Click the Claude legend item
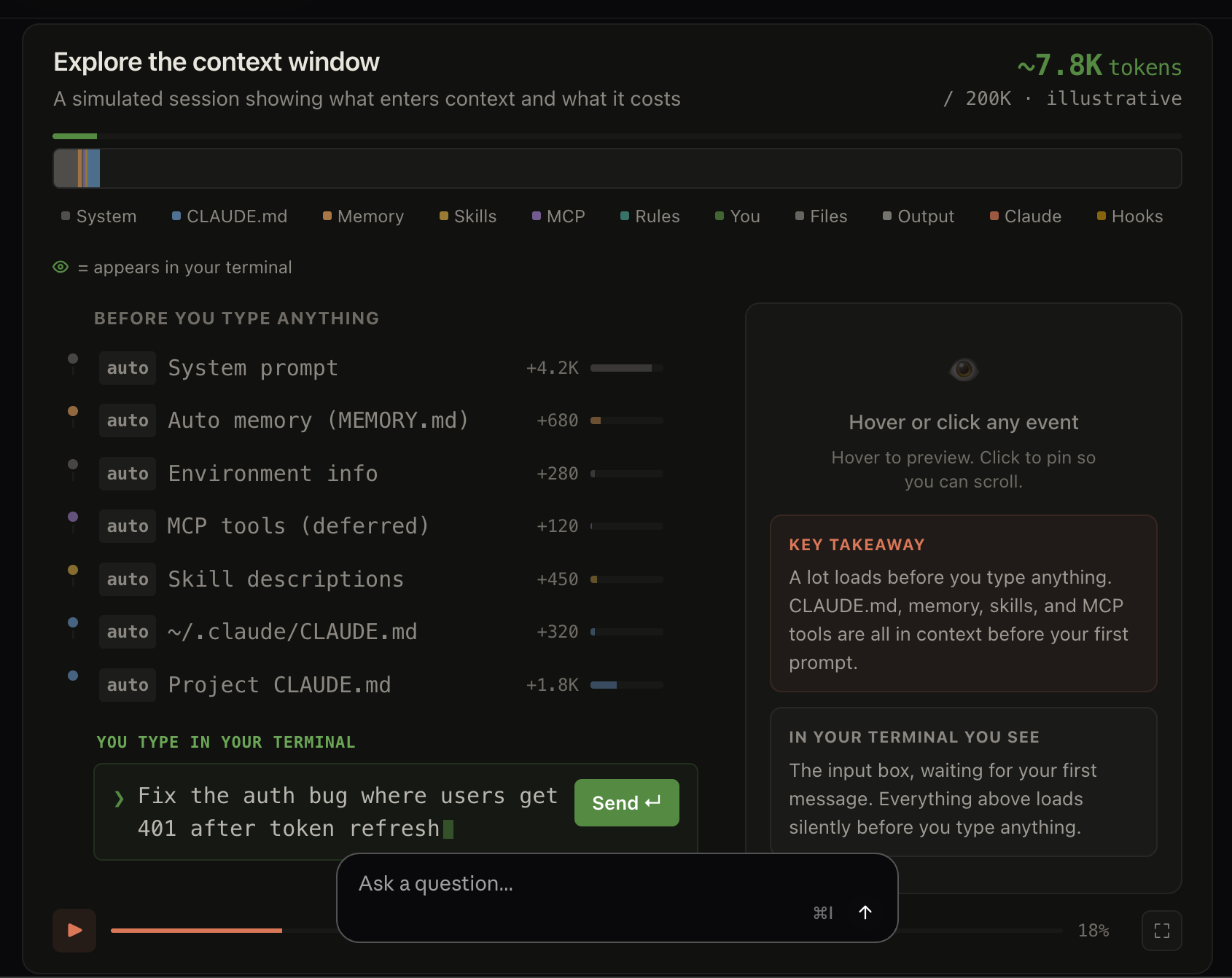1232x978 pixels. pos(1026,216)
